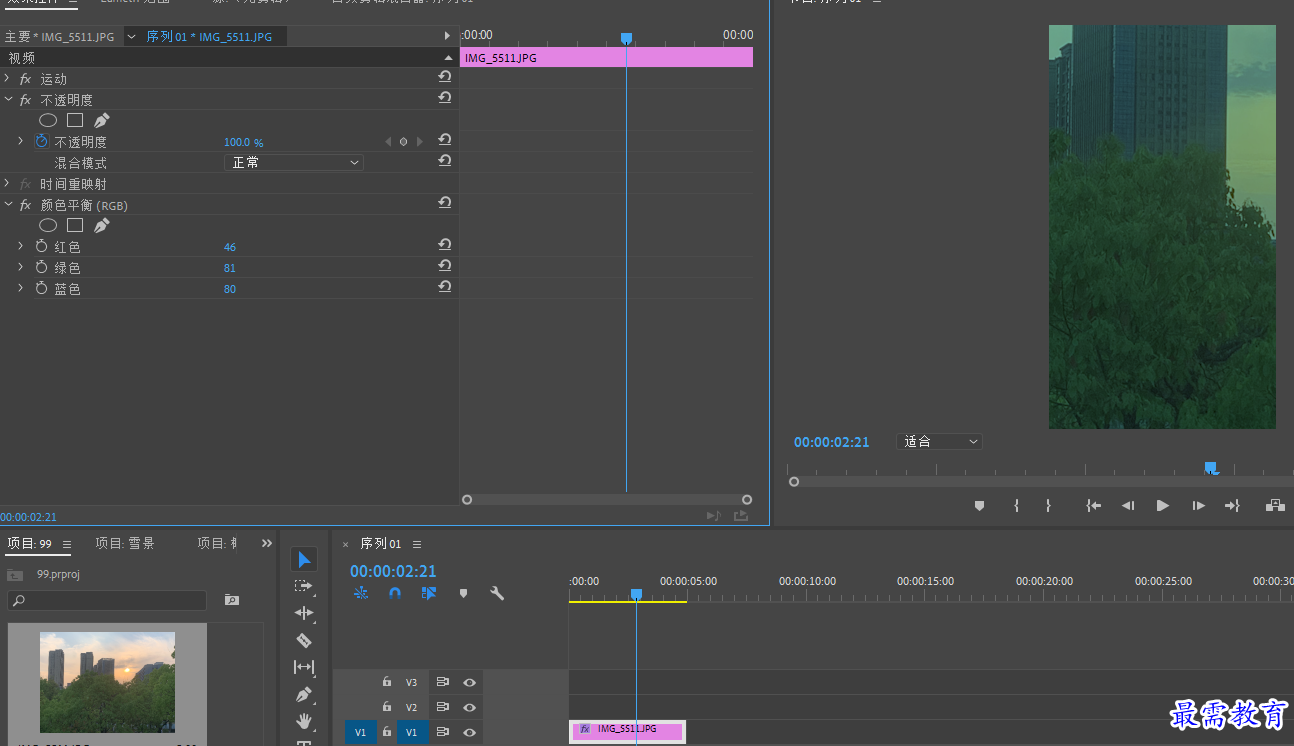
Task: Open the 序列 01 timeline panel menu
Action: click(x=417, y=544)
